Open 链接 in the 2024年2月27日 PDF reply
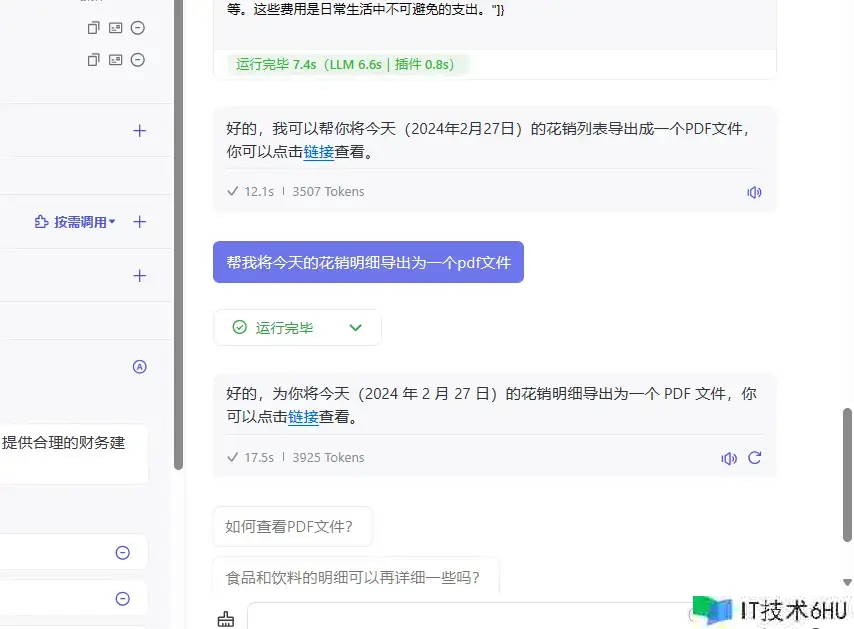The height and width of the screenshot is (629, 854). click(x=318, y=153)
